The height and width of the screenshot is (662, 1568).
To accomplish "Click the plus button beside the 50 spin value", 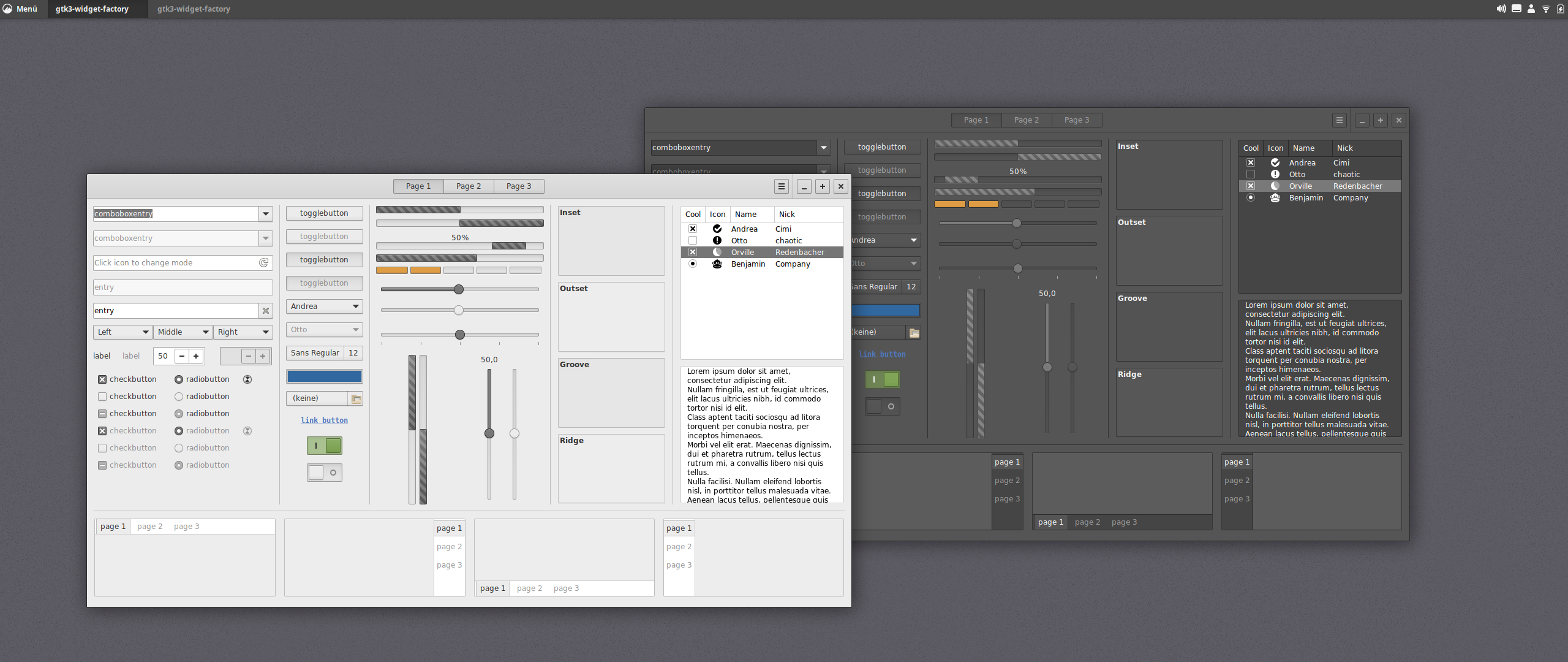I will pos(196,356).
